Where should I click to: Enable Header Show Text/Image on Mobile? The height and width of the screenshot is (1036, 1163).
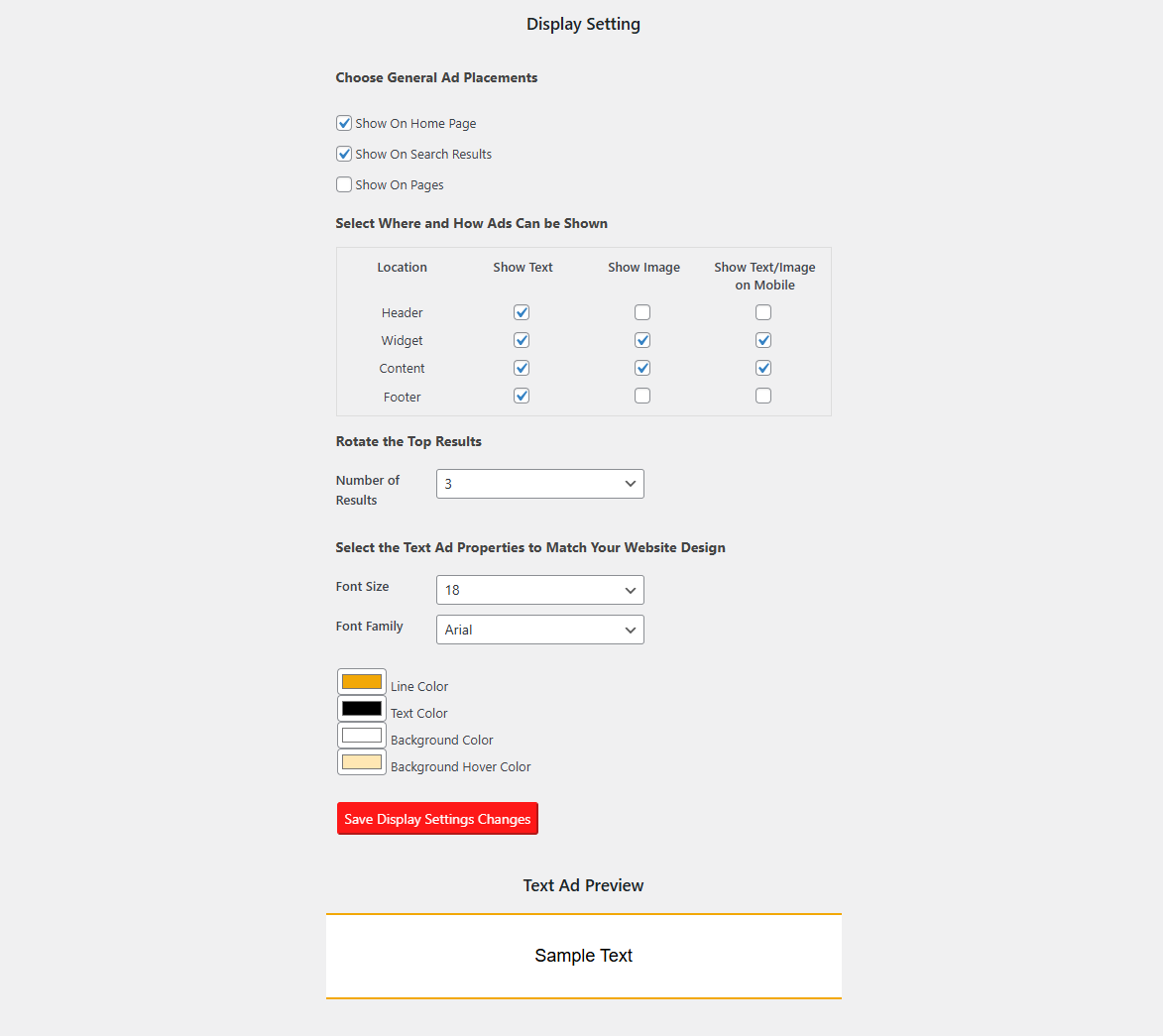click(763, 312)
